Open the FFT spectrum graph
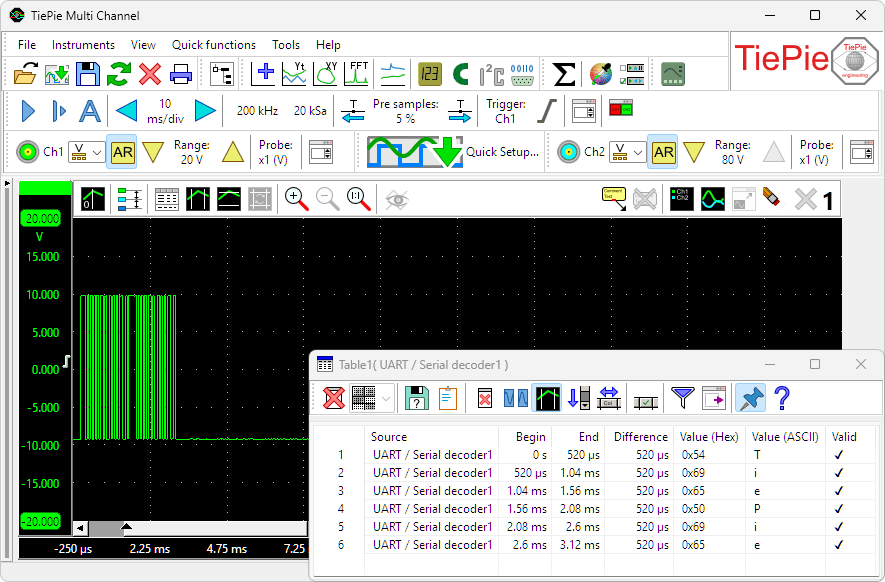This screenshot has height=582, width=885. pyautogui.click(x=356, y=74)
